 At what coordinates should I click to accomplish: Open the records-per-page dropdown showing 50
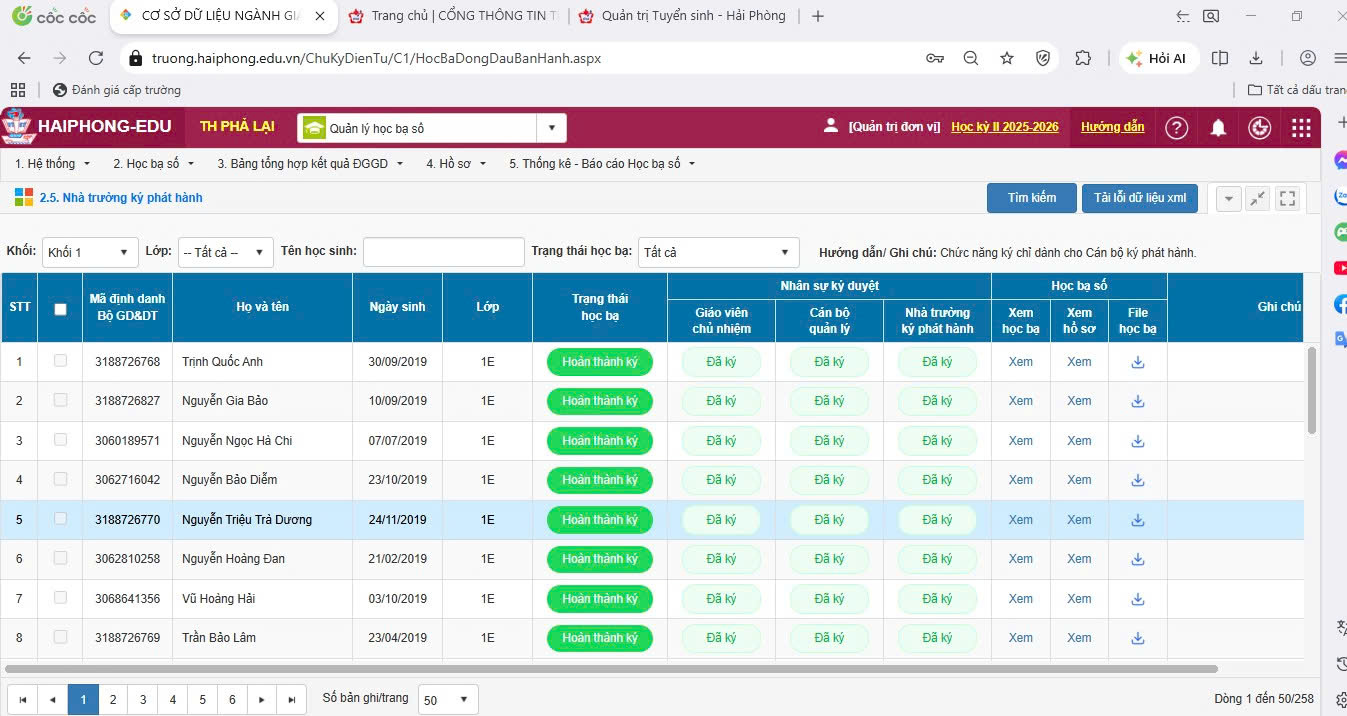pos(448,700)
